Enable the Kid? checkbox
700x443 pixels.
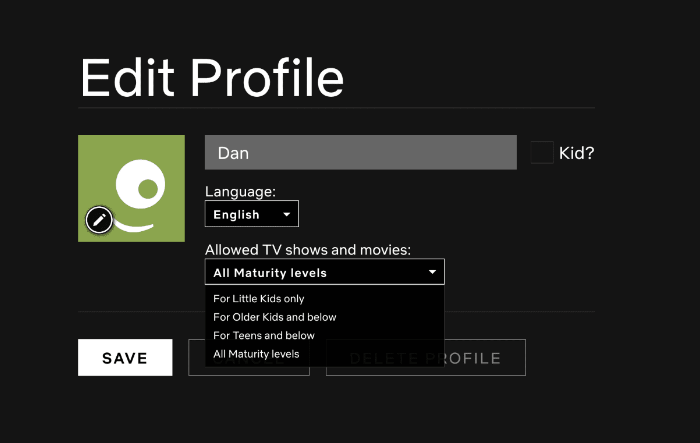[x=541, y=153]
